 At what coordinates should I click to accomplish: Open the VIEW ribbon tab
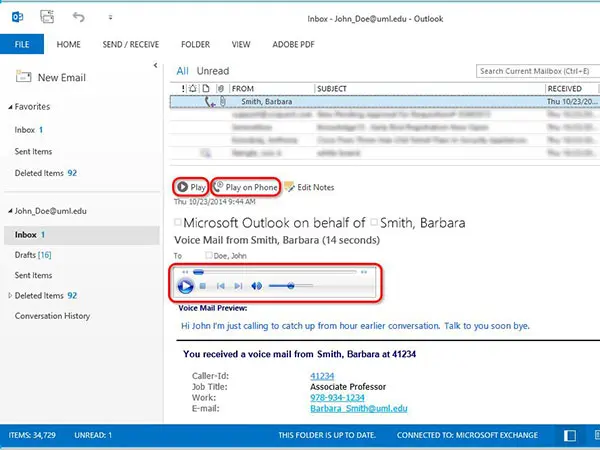(x=241, y=44)
